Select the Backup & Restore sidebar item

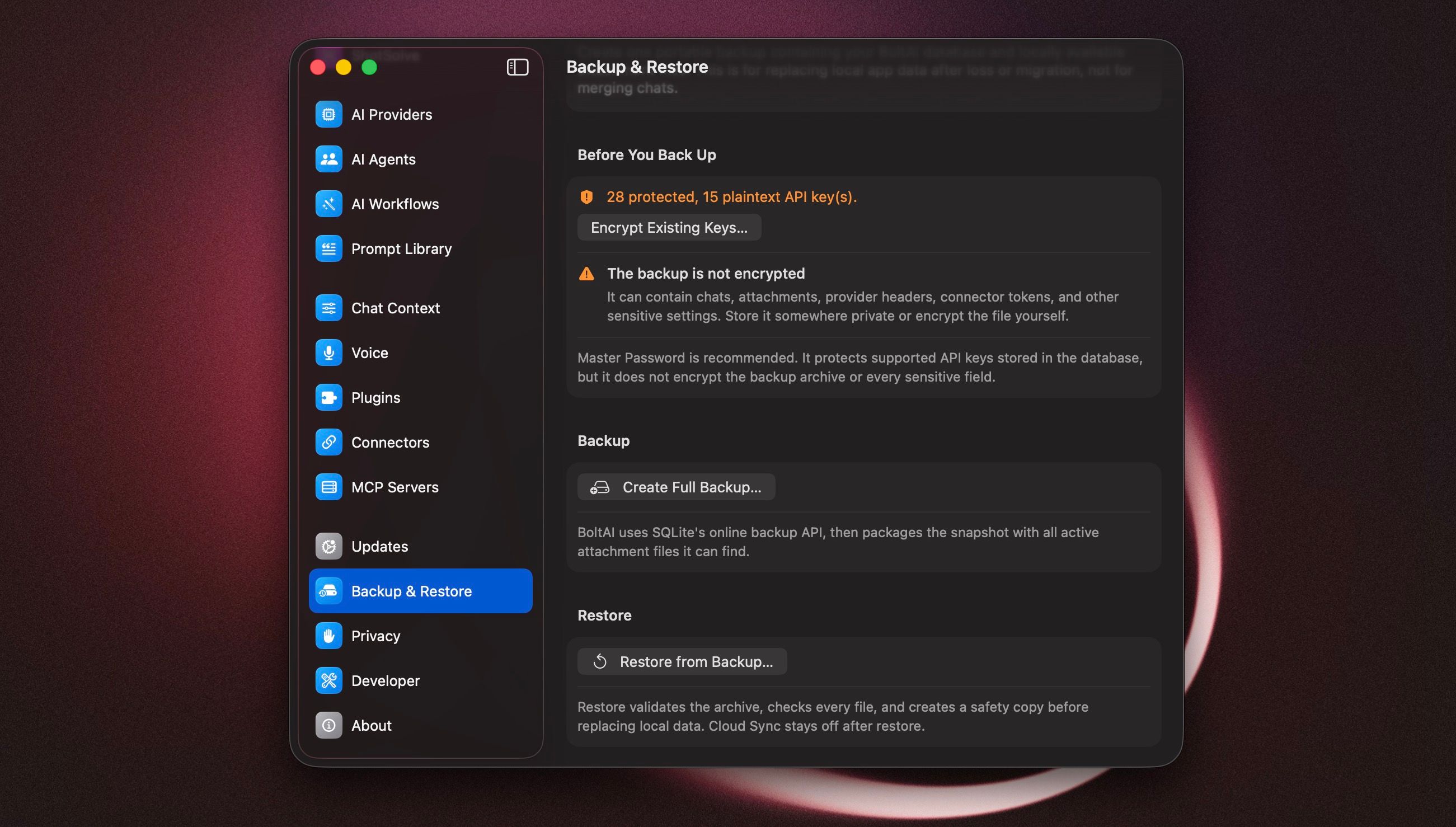point(421,591)
